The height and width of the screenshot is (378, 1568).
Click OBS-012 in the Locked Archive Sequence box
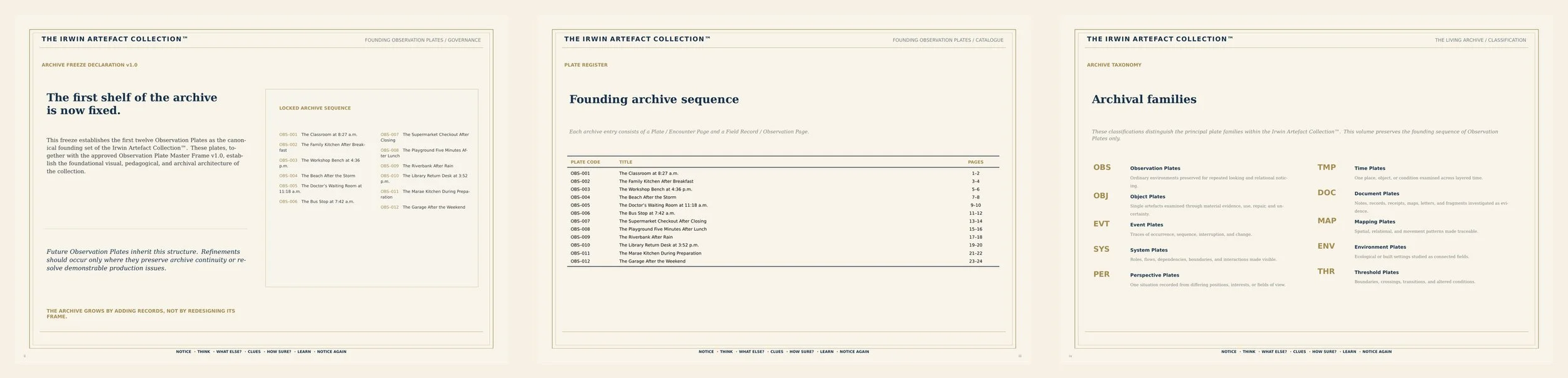click(389, 207)
